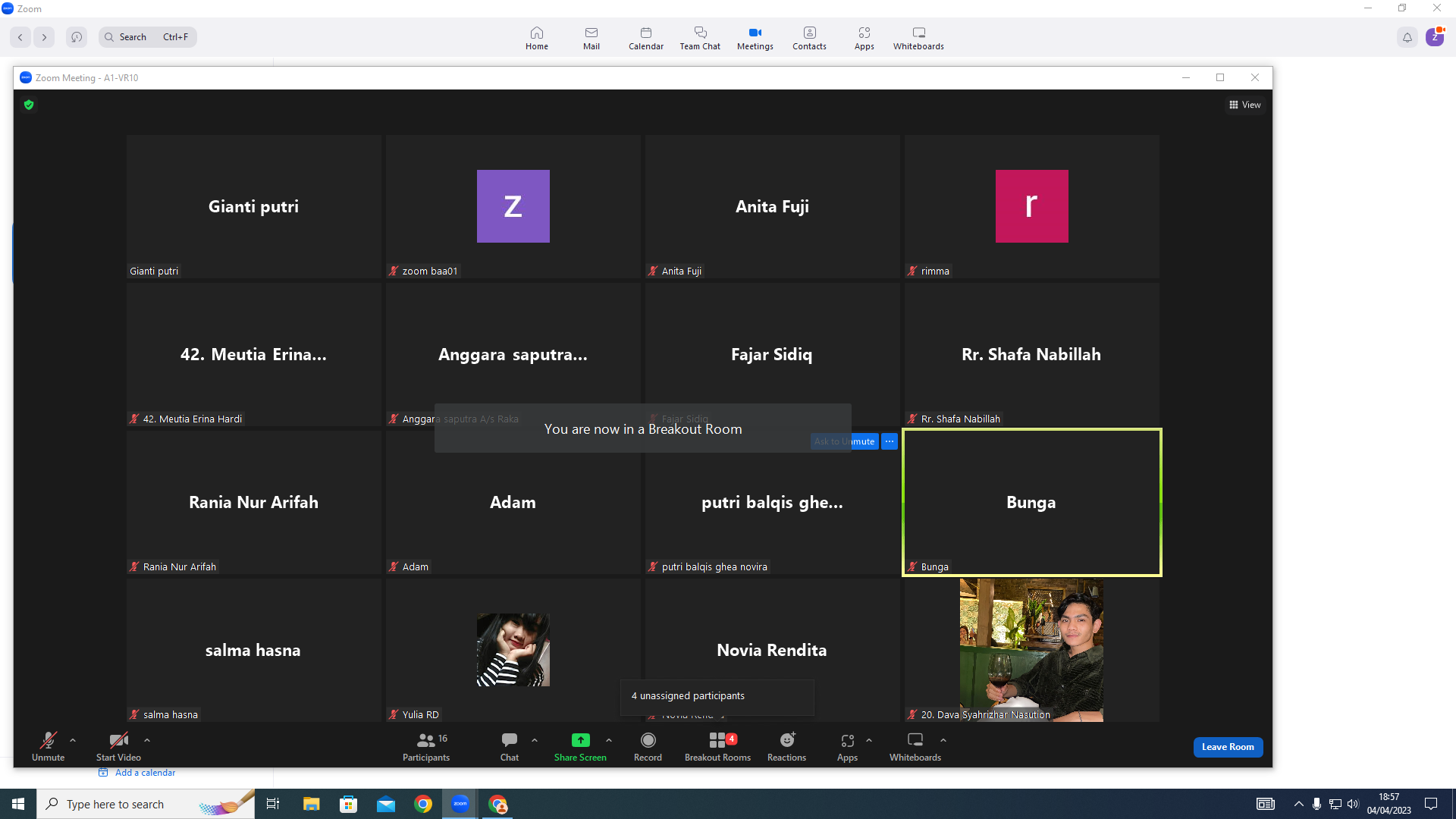This screenshot has height=819, width=1456.
Task: Click the Zoom icon on the taskbar
Action: coord(460,804)
